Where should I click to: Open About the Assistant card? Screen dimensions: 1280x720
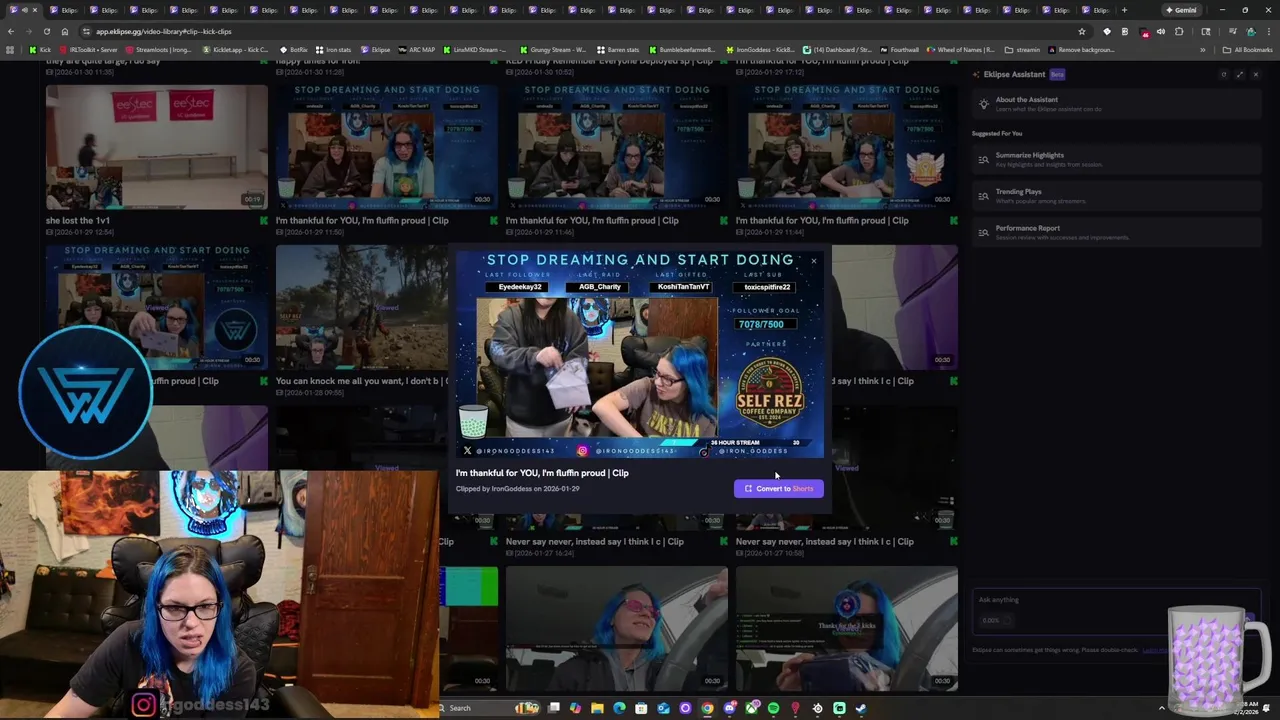(x=1115, y=104)
